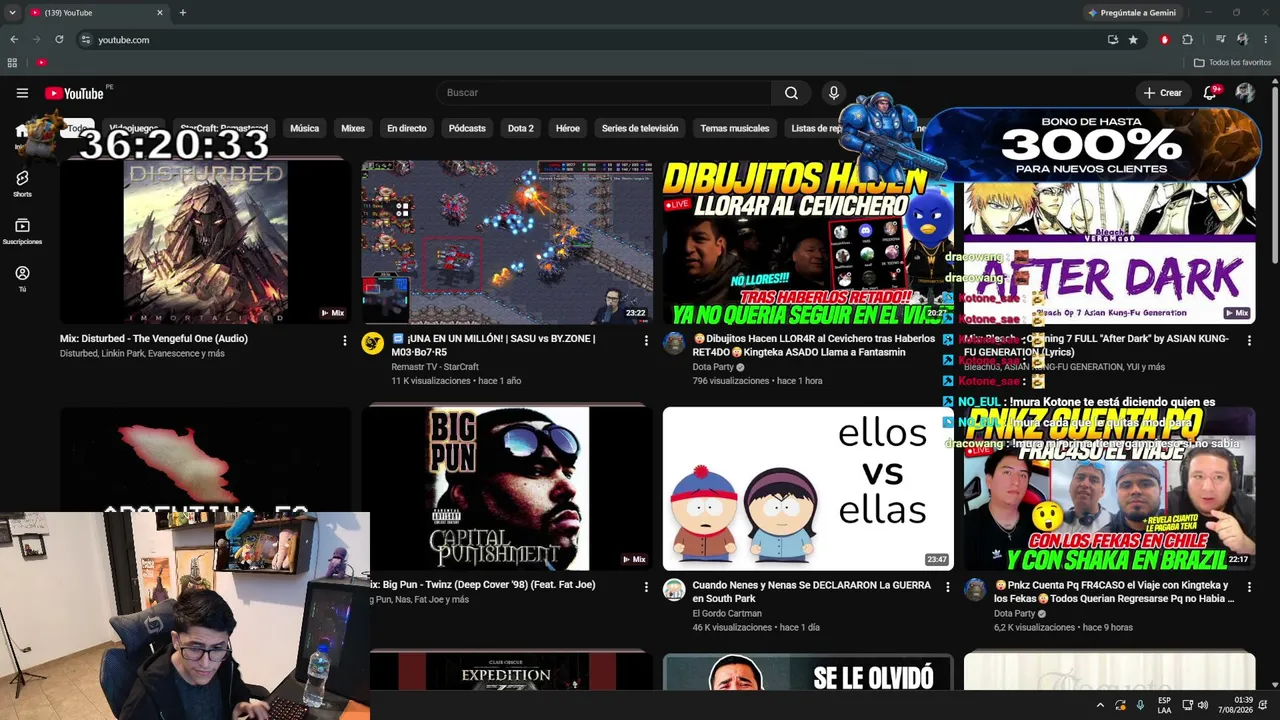Viewport: 1280px width, 720px height.
Task: Open options for Cuando Nenes y Nenas video
Action: [x=948, y=587]
